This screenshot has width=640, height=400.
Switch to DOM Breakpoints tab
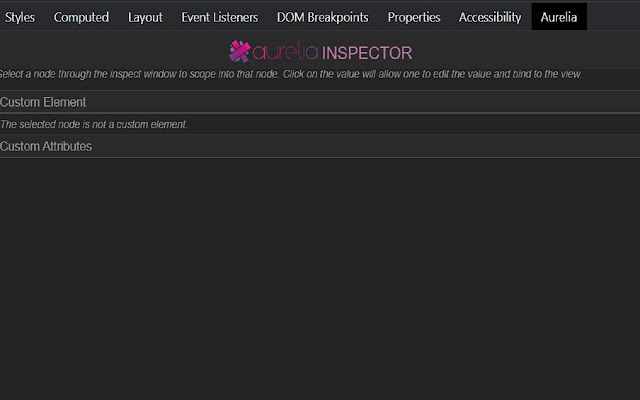point(322,17)
